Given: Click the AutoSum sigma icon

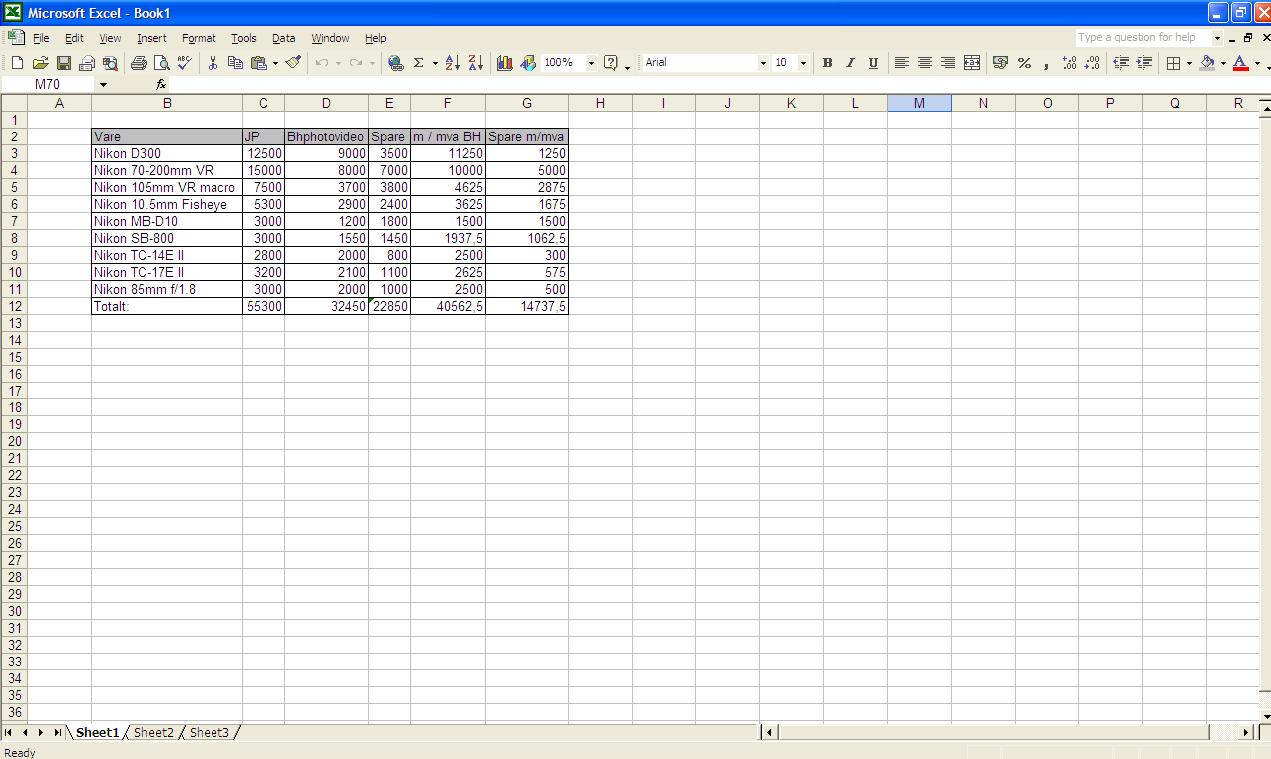Looking at the screenshot, I should [x=419, y=63].
